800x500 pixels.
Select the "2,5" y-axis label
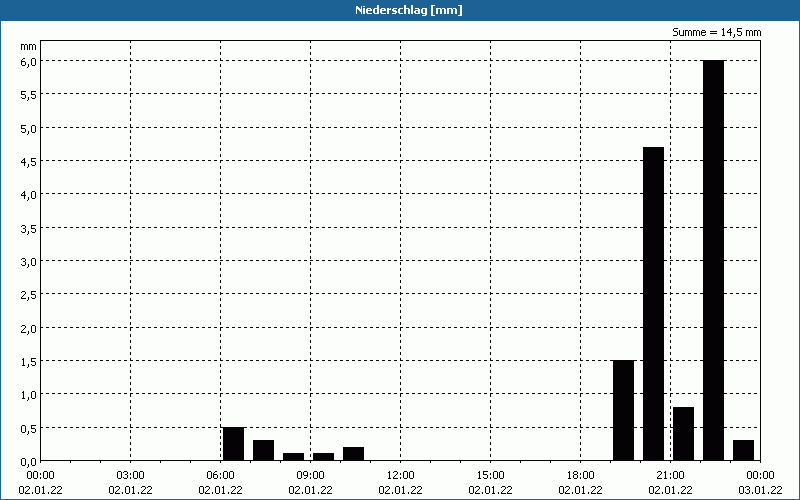coord(29,295)
